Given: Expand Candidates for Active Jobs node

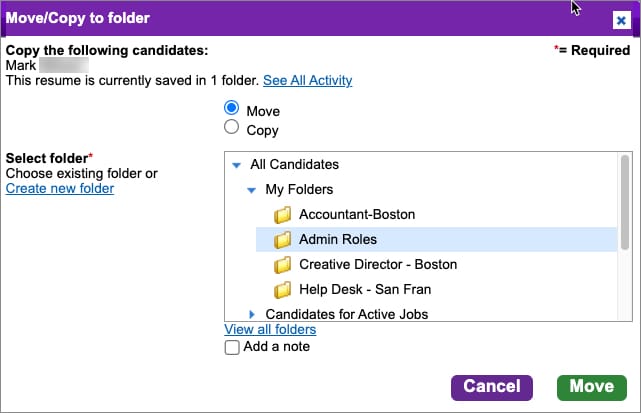Looking at the screenshot, I should coord(252,315).
